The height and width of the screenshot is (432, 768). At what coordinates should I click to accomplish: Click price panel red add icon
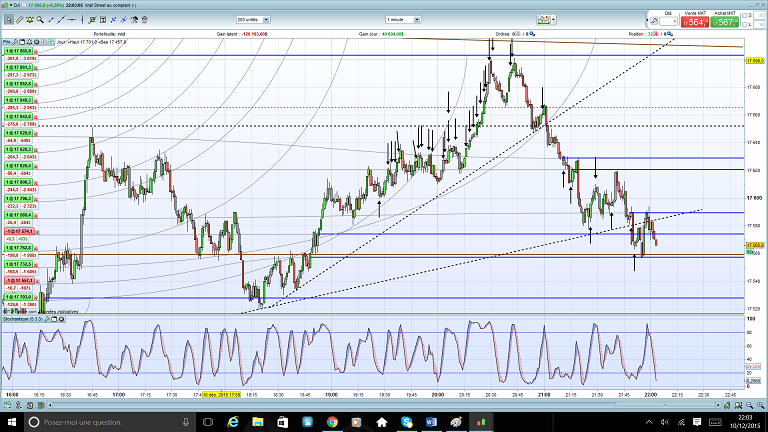click(44, 42)
